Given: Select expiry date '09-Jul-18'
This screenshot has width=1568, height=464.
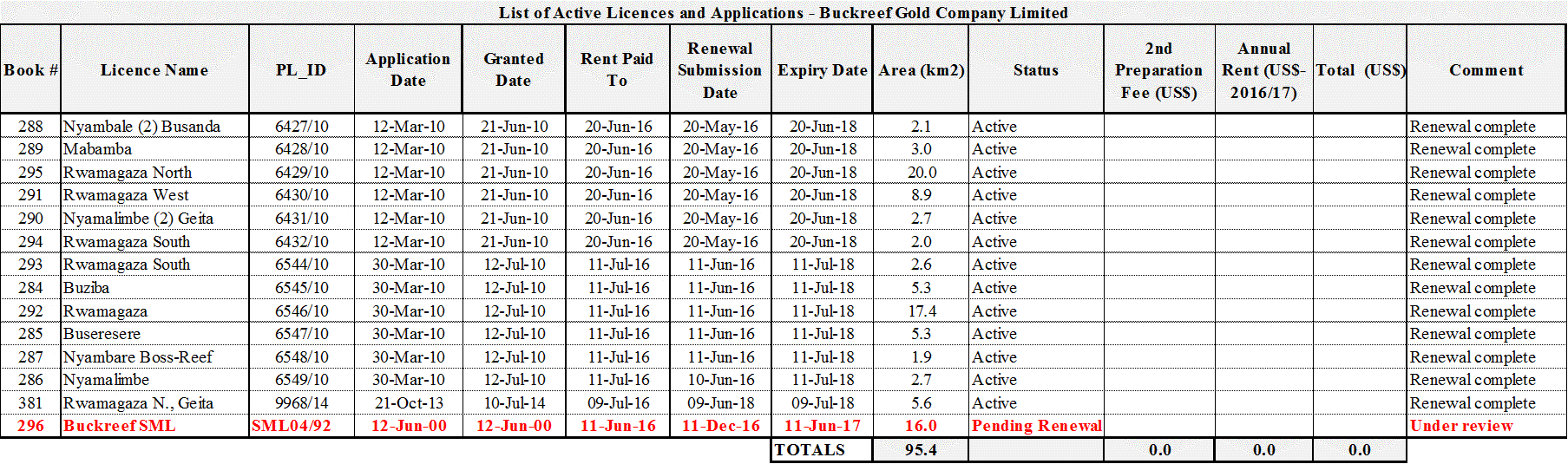Looking at the screenshot, I should [x=823, y=403].
